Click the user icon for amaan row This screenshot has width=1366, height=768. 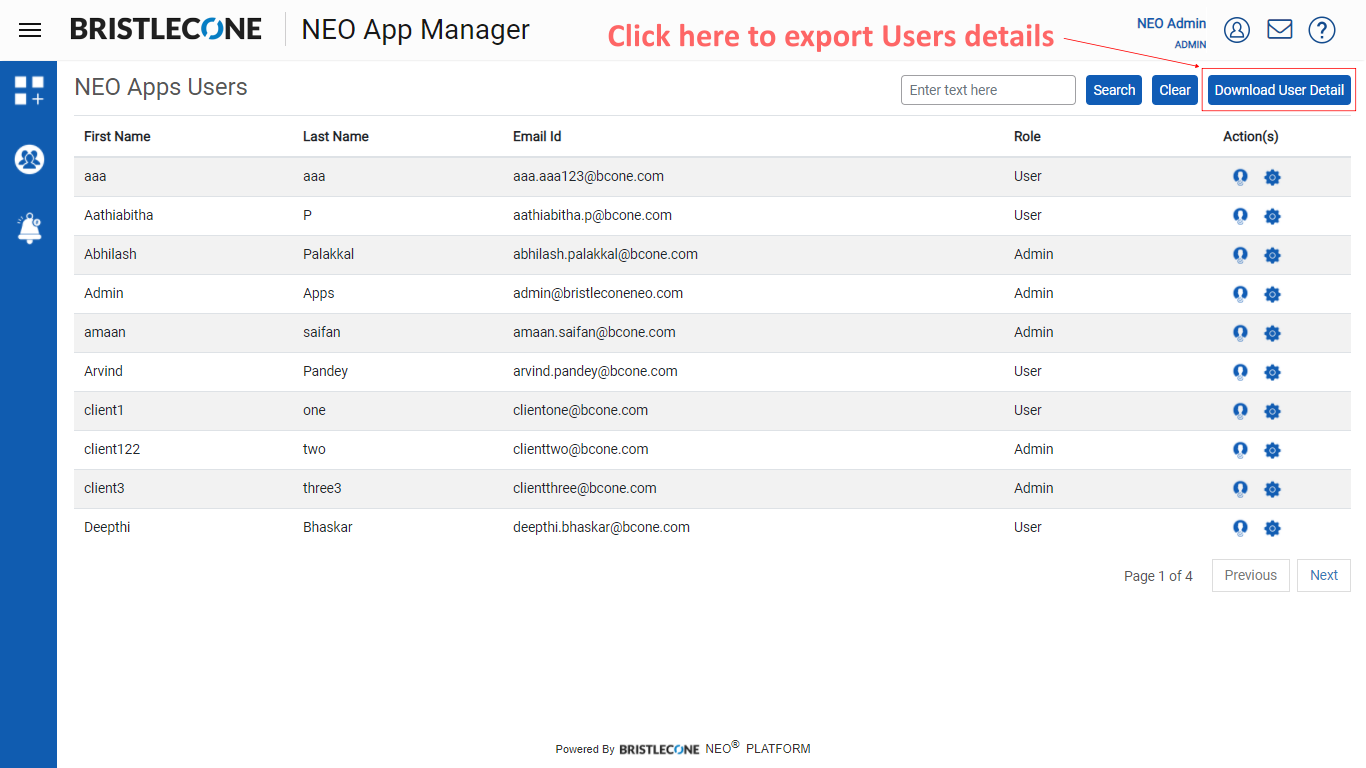click(x=1240, y=333)
